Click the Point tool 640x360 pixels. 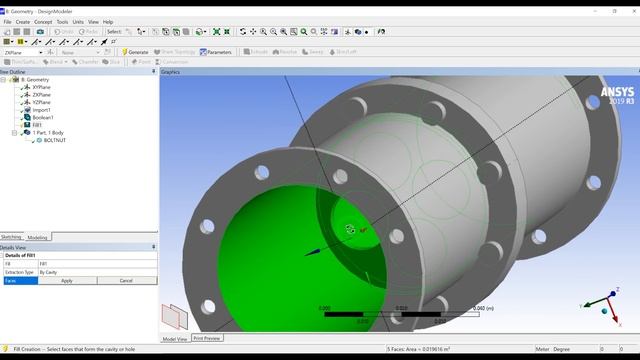tap(141, 62)
